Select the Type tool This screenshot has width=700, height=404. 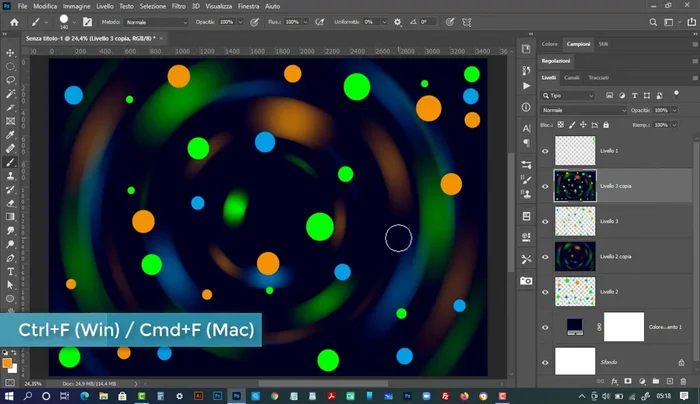coord(10,271)
